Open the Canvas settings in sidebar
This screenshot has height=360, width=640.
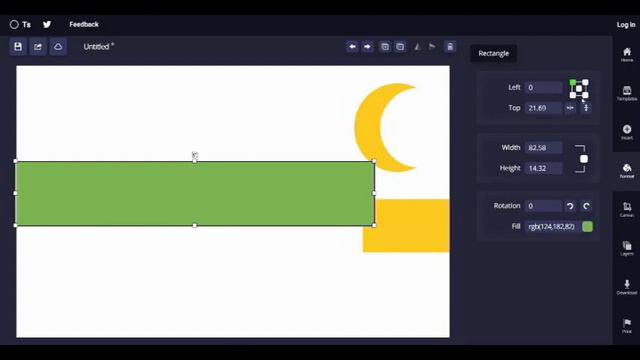click(627, 209)
